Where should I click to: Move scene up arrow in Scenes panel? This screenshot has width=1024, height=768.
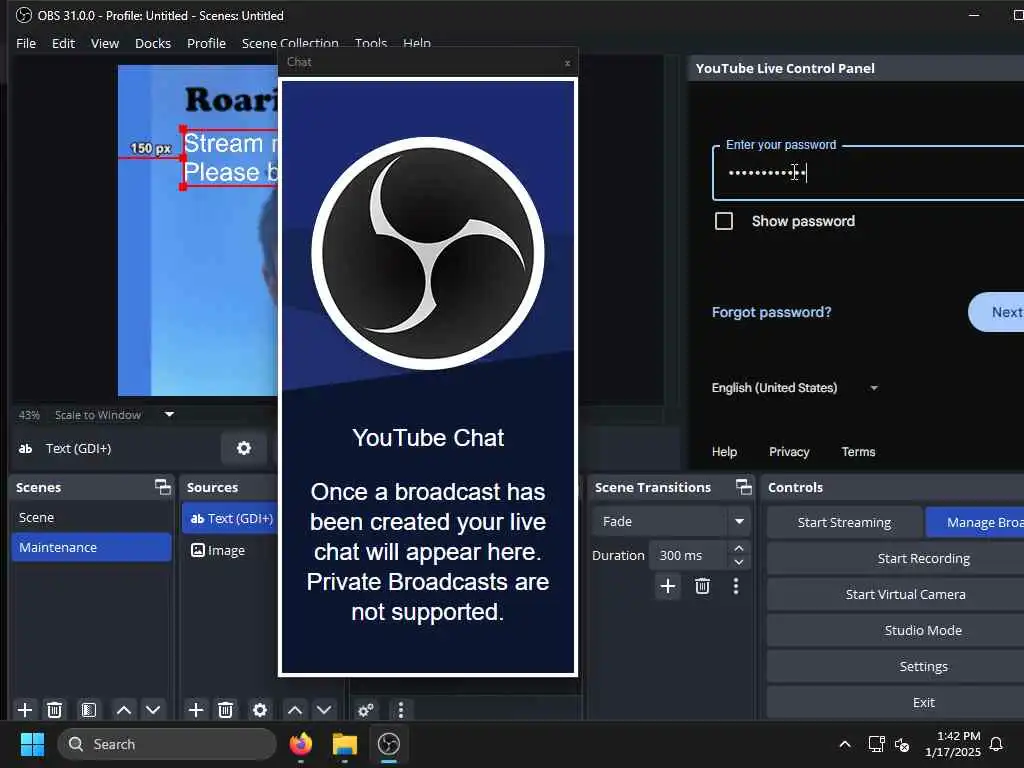(124, 710)
